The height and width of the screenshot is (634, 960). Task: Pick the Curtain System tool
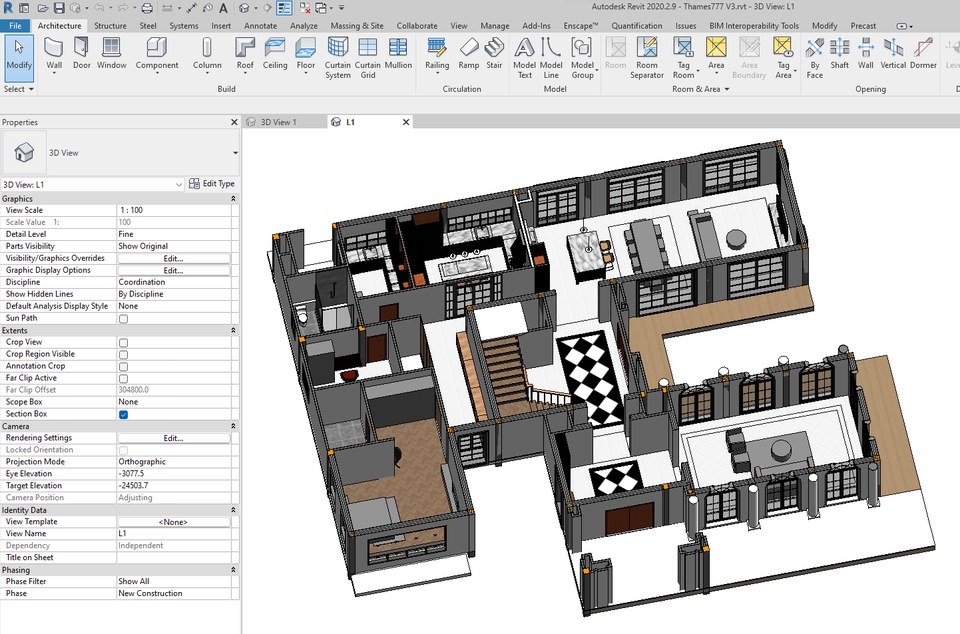[x=337, y=58]
